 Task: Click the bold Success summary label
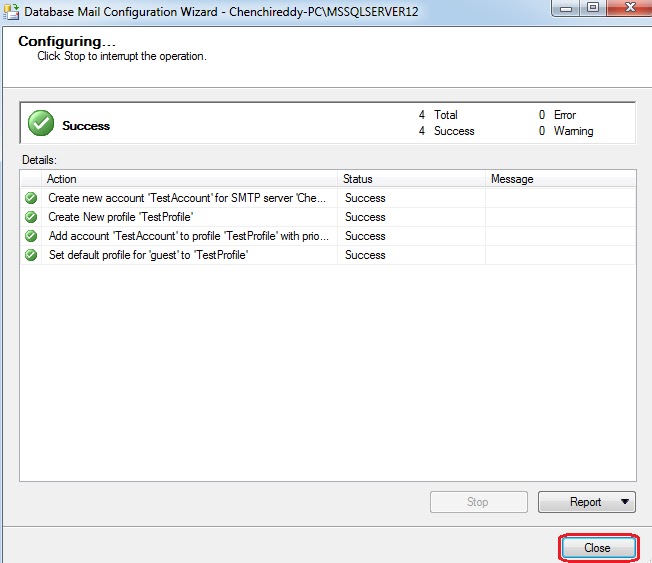click(x=86, y=126)
